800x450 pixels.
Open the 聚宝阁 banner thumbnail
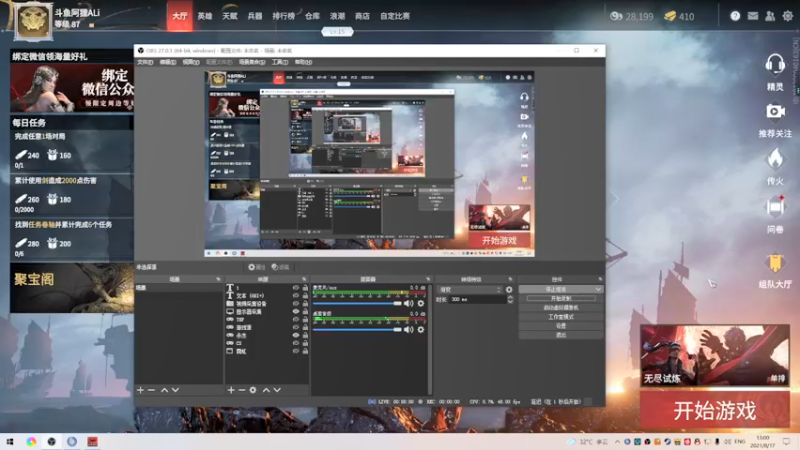tap(72, 288)
